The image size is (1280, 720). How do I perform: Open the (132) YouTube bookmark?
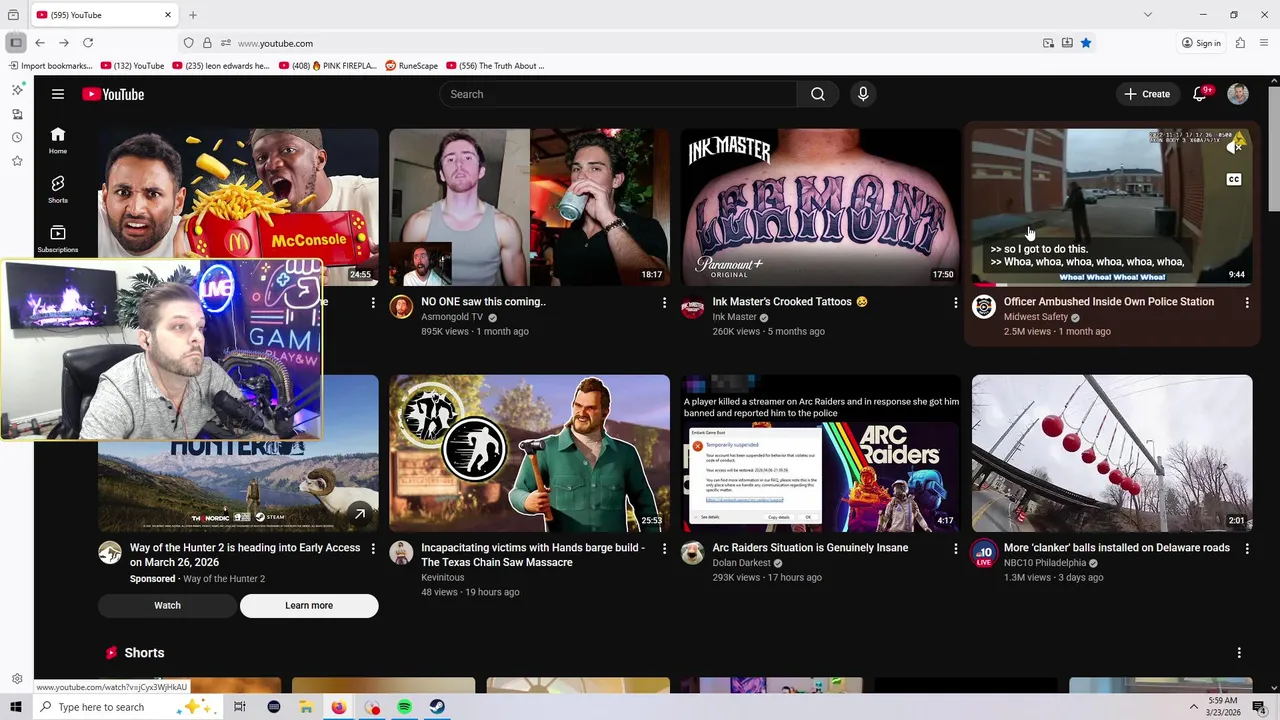[x=133, y=66]
